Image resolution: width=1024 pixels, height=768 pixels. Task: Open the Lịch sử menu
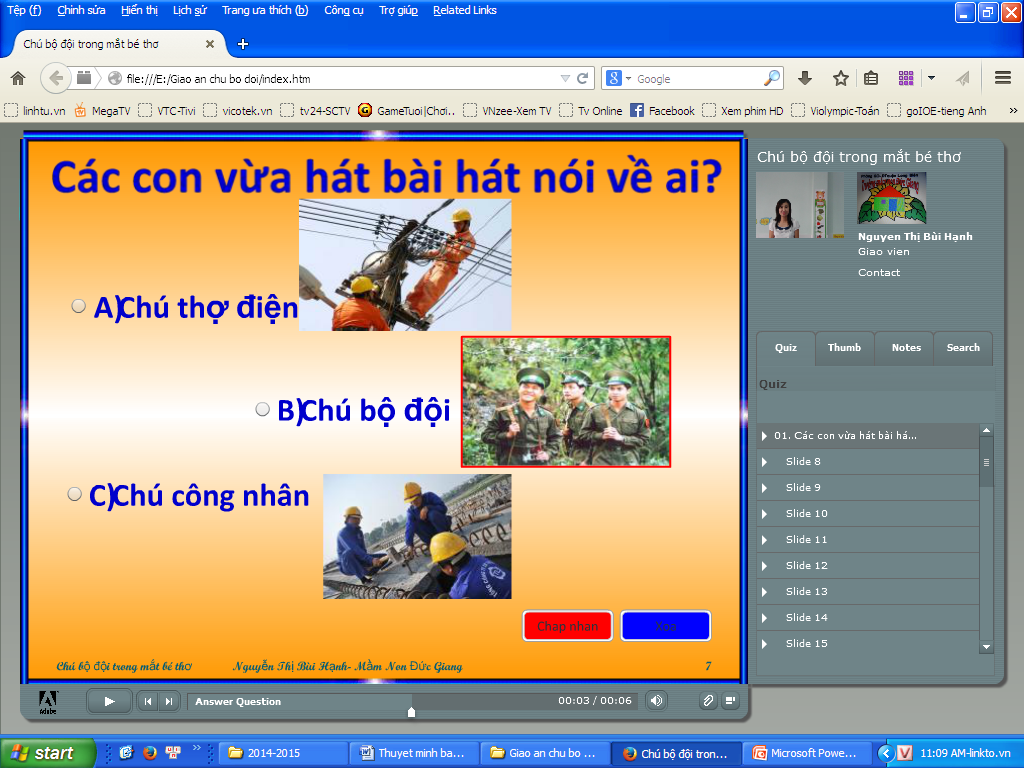190,10
